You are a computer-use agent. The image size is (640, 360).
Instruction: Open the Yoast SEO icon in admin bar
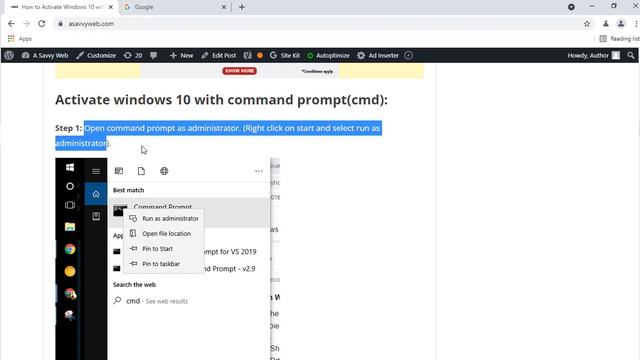point(247,56)
